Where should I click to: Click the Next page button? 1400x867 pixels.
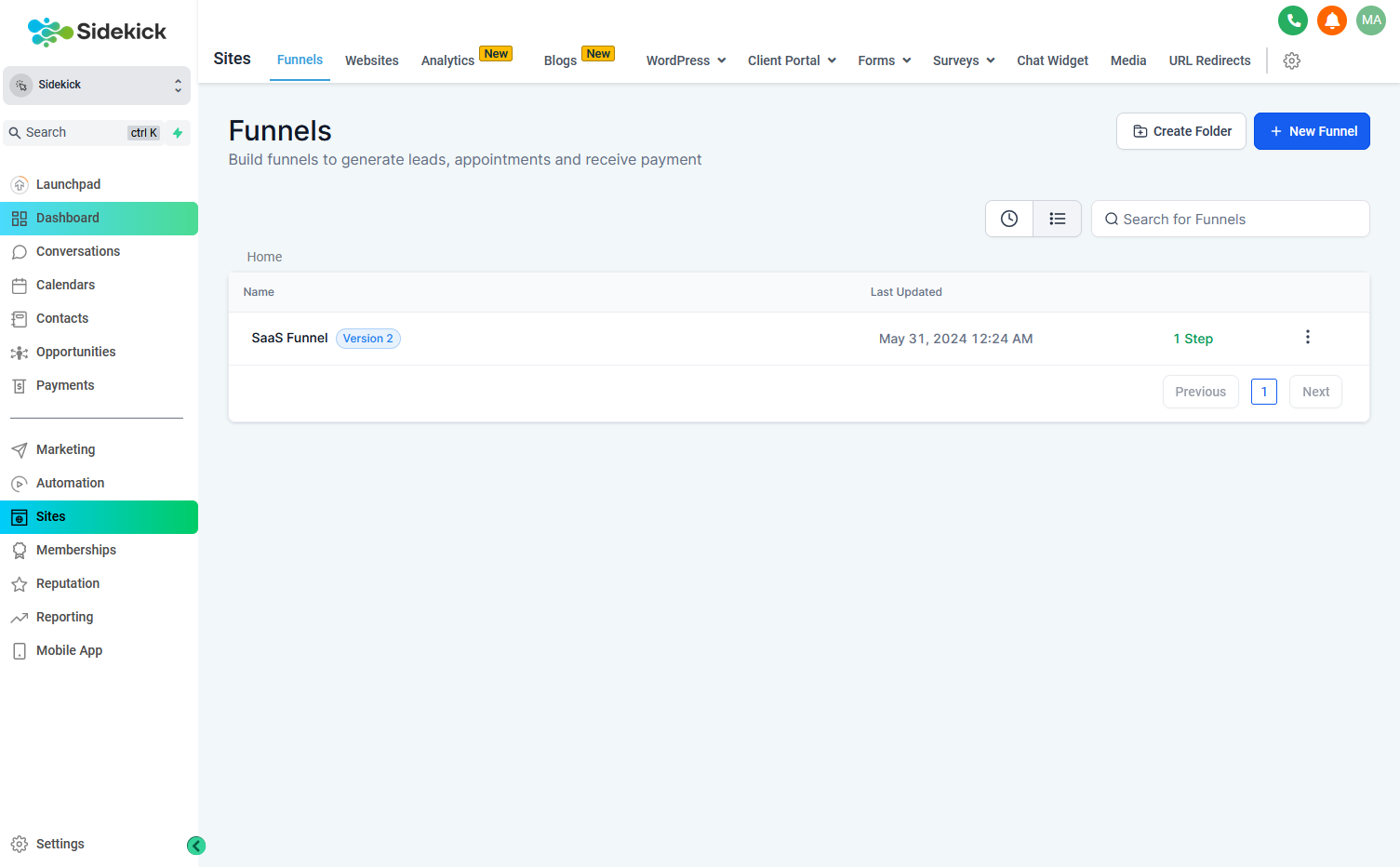pyautogui.click(x=1315, y=392)
